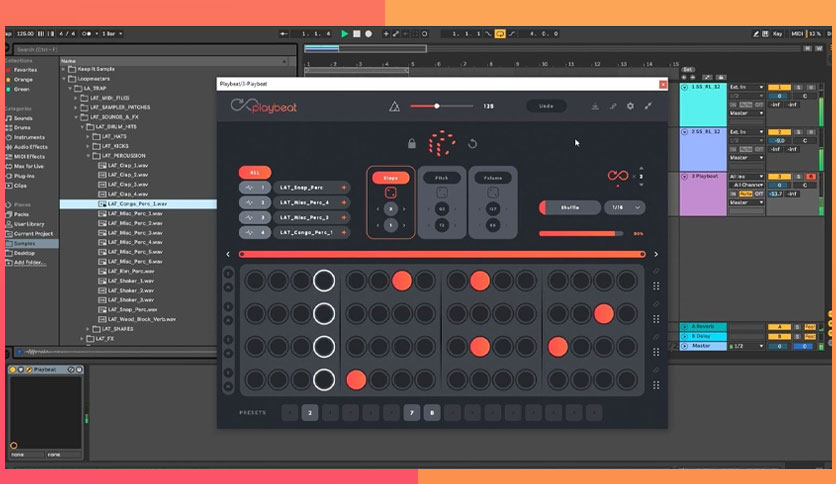836x484 pixels.
Task: Click the Sounds category in Ableton browser
Action: click(x=23, y=118)
